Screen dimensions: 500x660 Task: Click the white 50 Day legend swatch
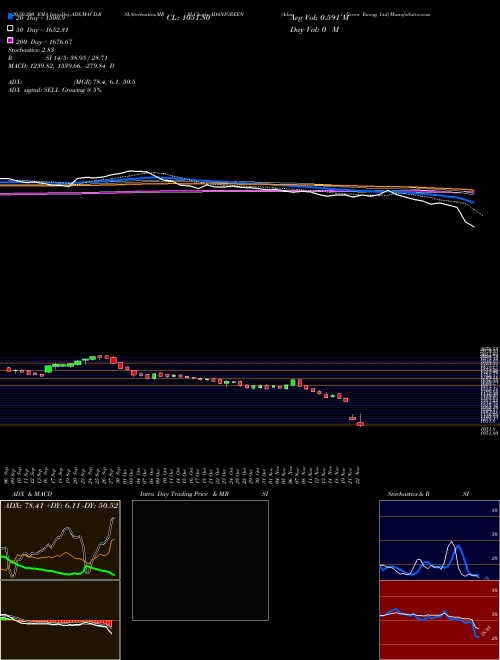10,29
